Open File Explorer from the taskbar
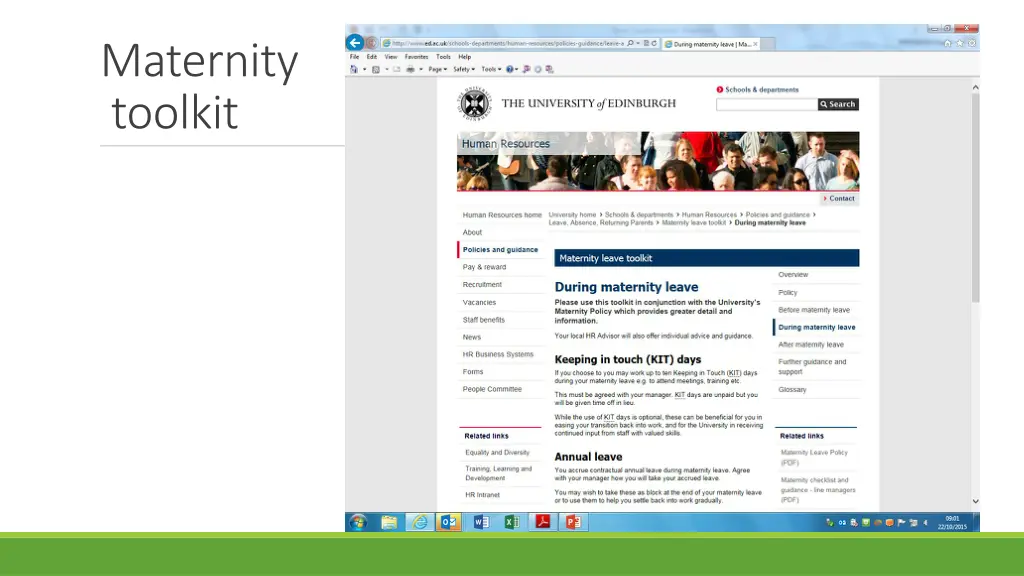The height and width of the screenshot is (576, 1024). (389, 522)
